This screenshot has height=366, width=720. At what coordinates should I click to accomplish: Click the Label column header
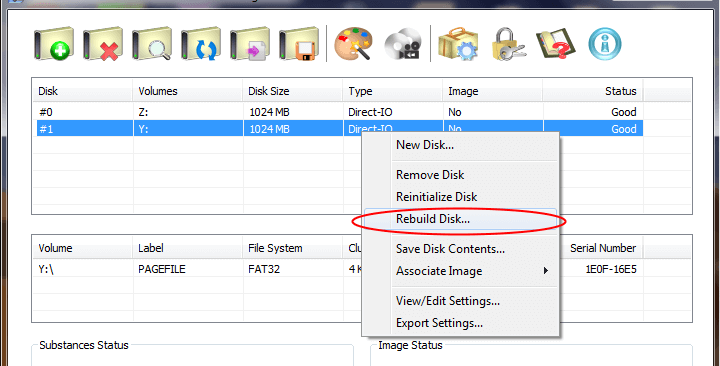[x=187, y=248]
